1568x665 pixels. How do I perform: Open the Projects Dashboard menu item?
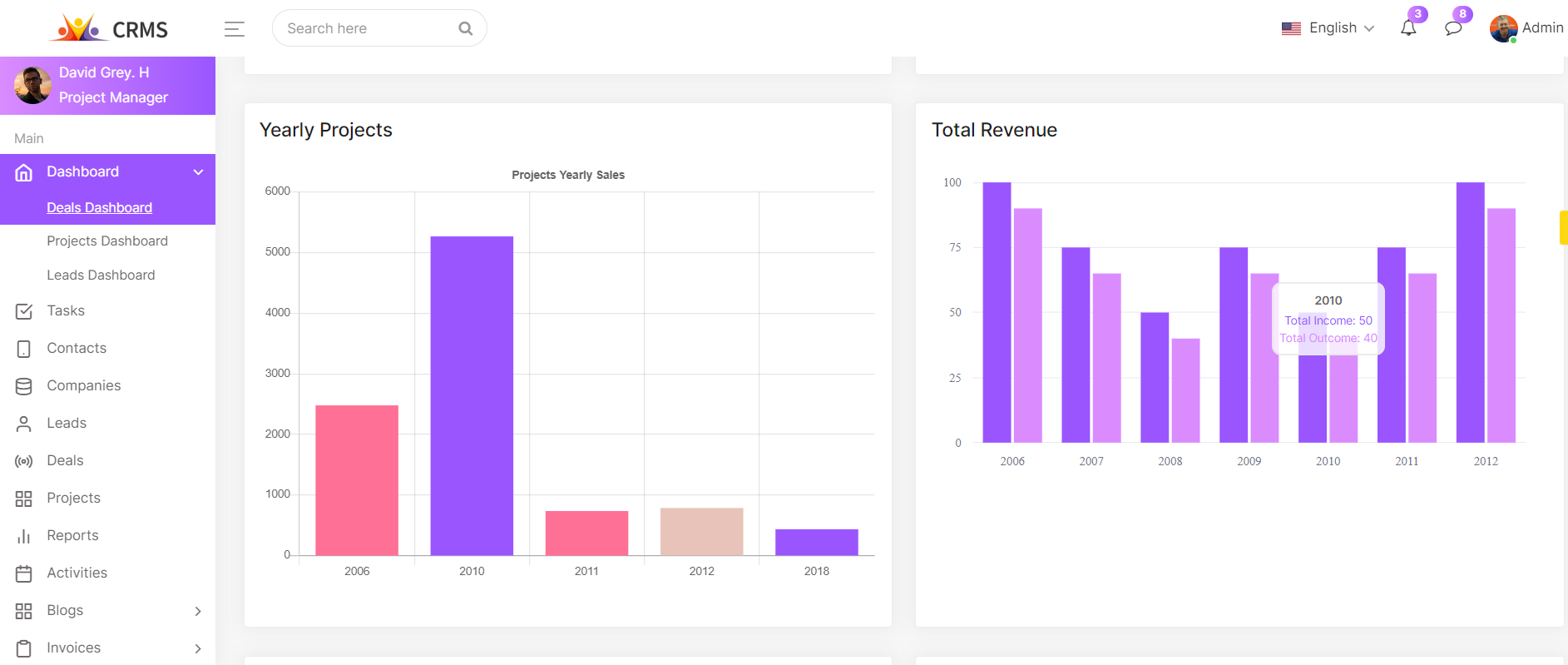(x=107, y=241)
